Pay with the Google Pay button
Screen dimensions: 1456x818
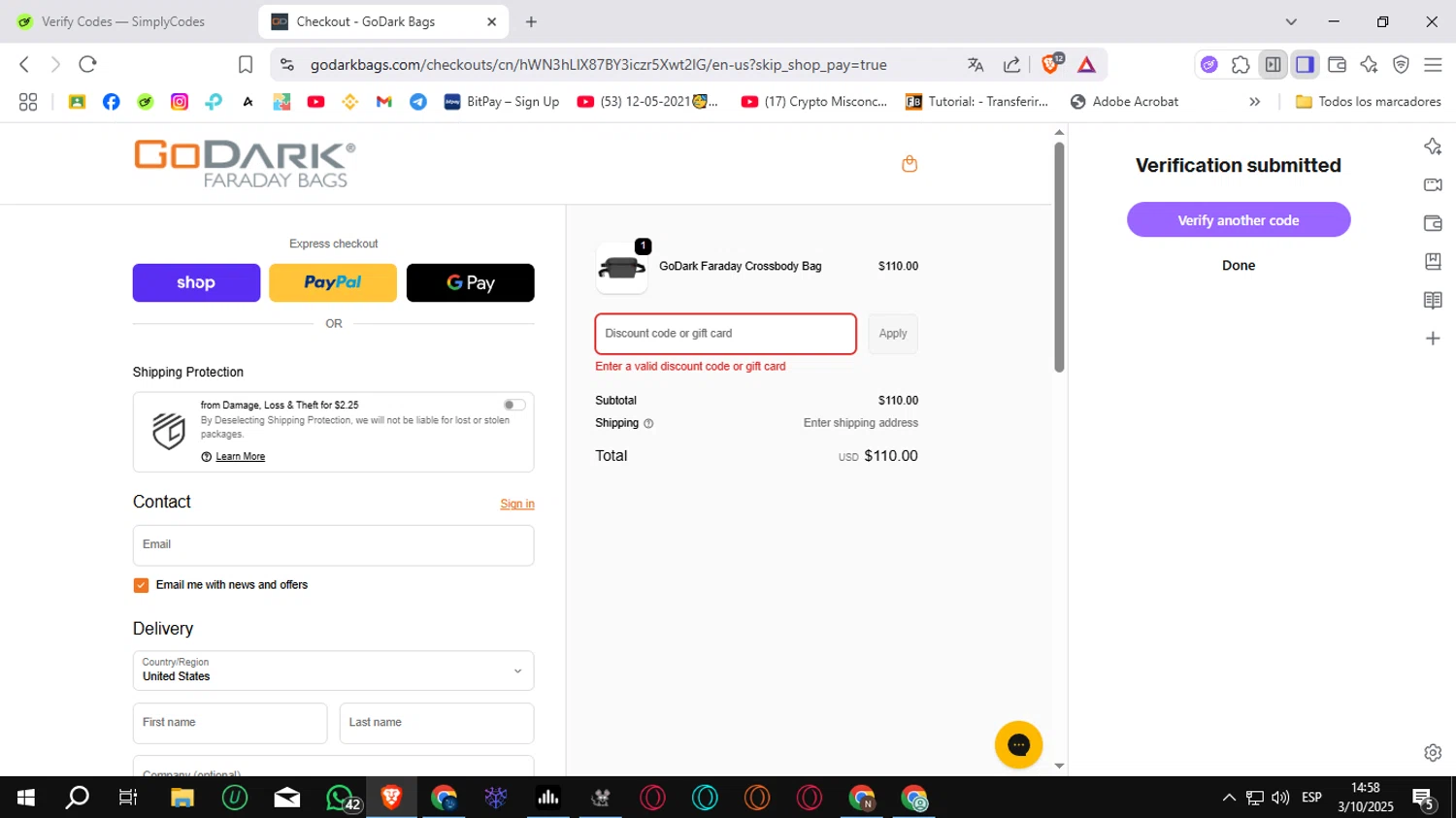point(470,282)
